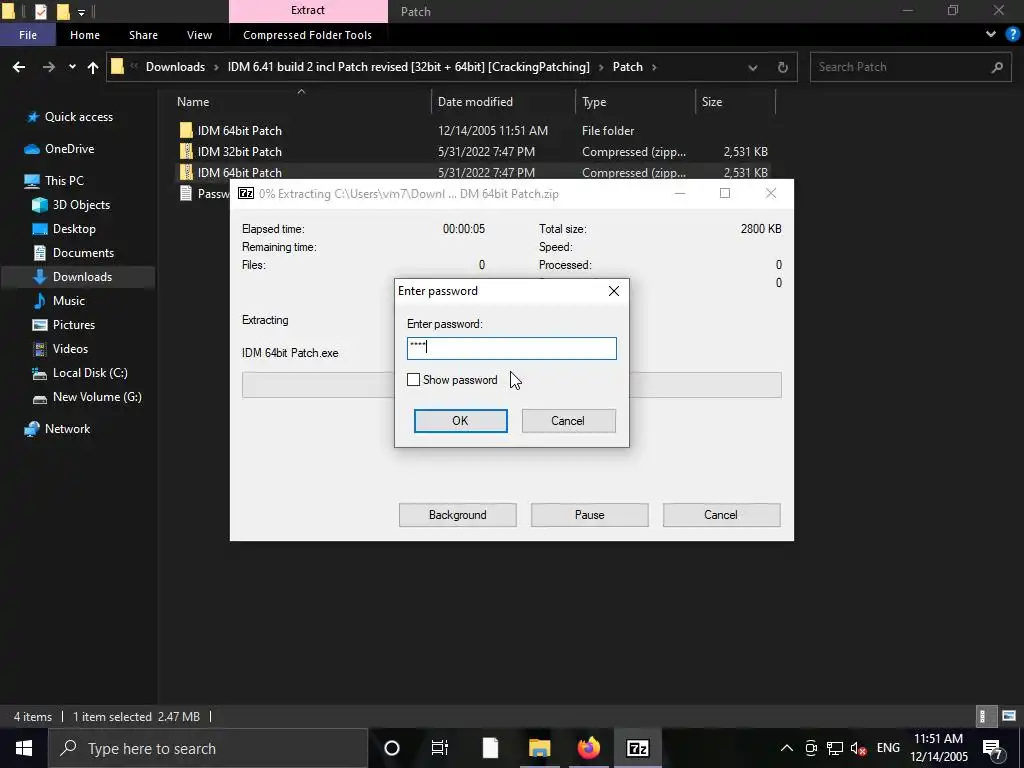This screenshot has height=768, width=1024.
Task: Open the Home ribbon tab
Action: 85,35
